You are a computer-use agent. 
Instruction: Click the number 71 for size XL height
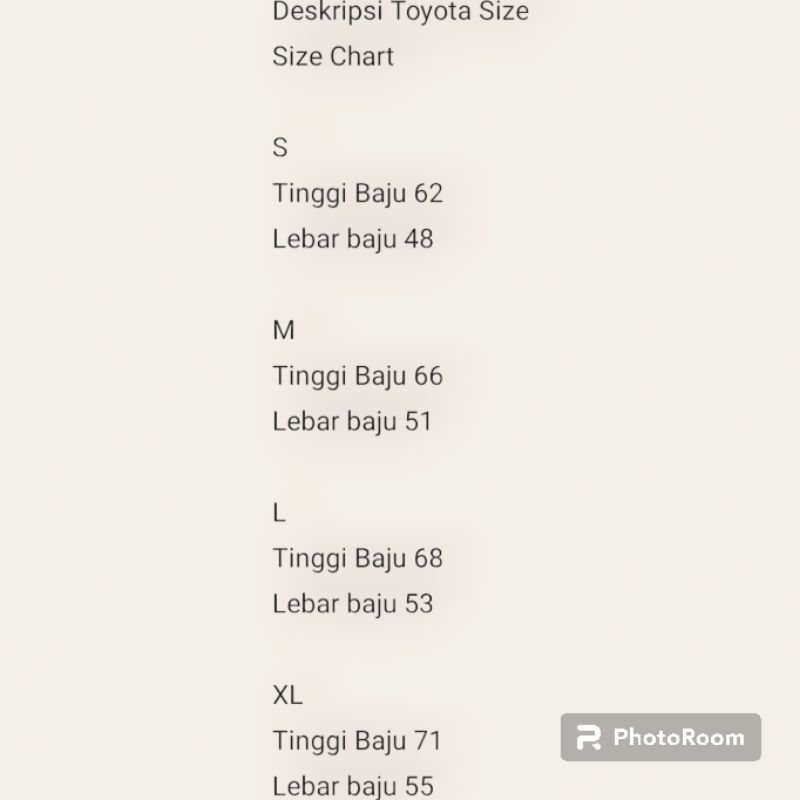click(x=427, y=741)
